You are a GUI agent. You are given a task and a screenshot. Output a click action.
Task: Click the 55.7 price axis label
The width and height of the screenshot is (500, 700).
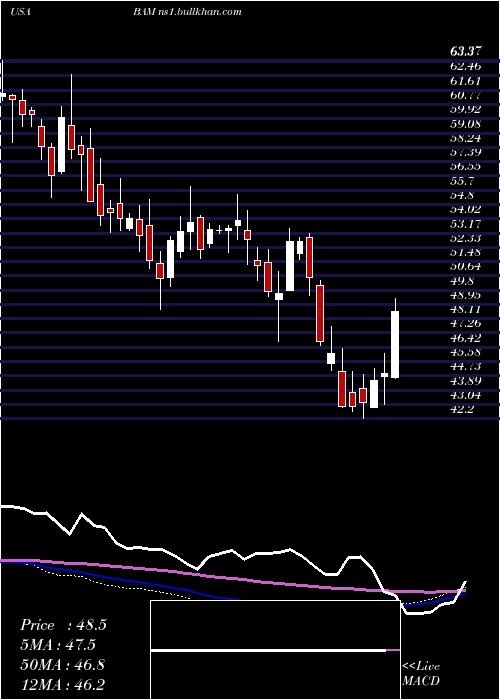click(462, 181)
